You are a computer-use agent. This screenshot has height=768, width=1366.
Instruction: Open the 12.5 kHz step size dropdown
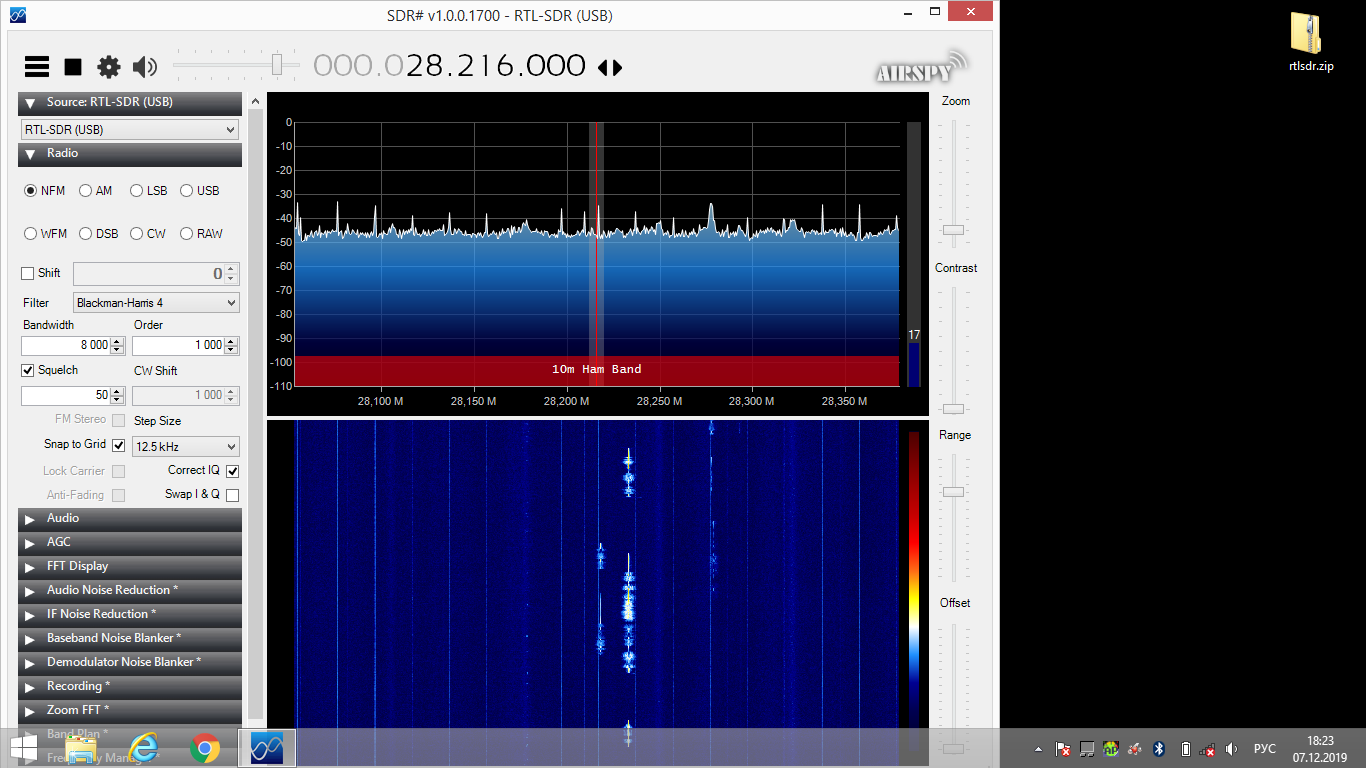click(x=186, y=447)
